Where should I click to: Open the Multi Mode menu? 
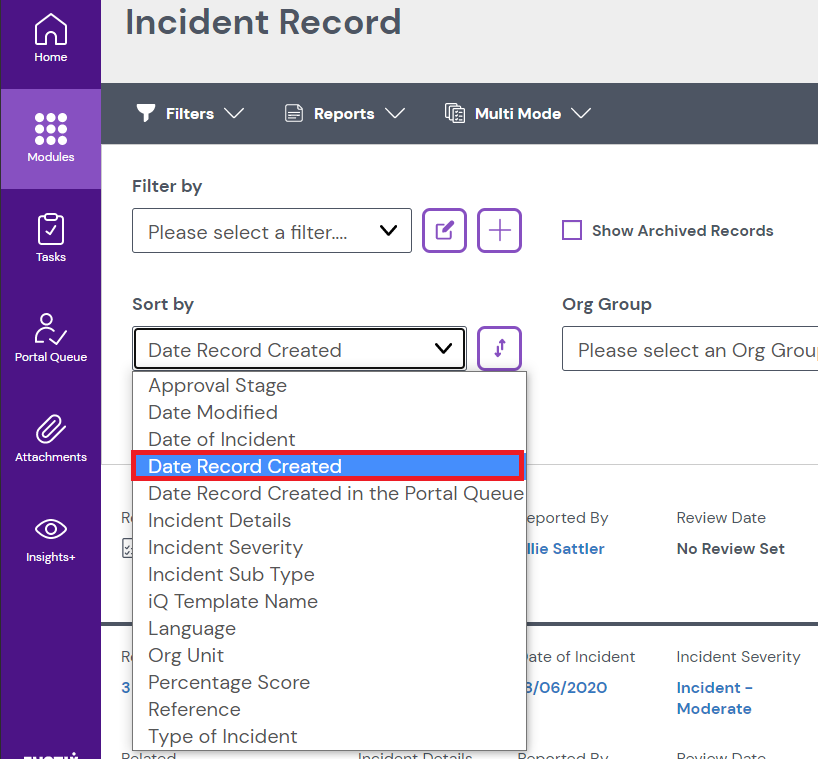coord(518,114)
